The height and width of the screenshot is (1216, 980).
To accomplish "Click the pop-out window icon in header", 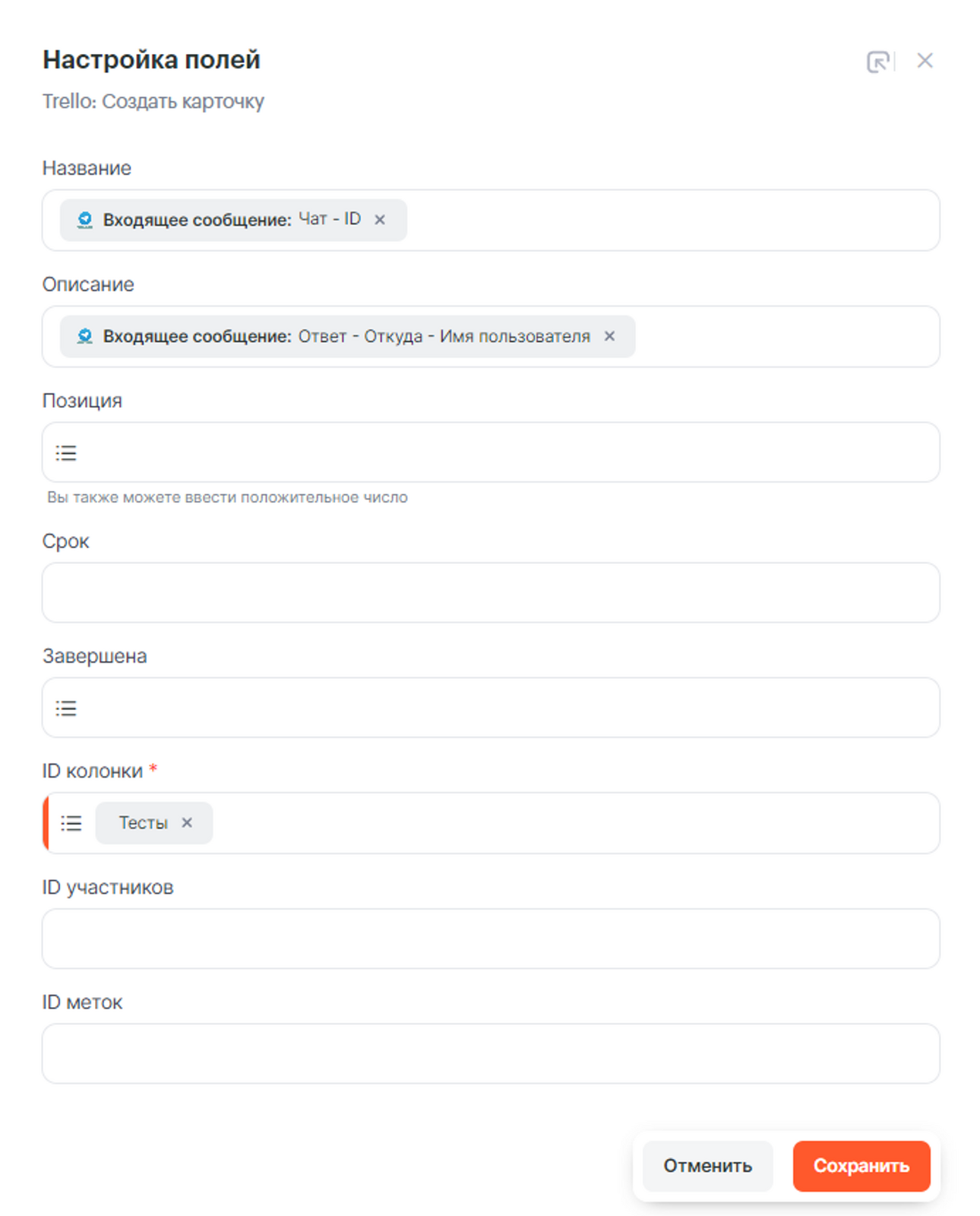I will point(878,62).
